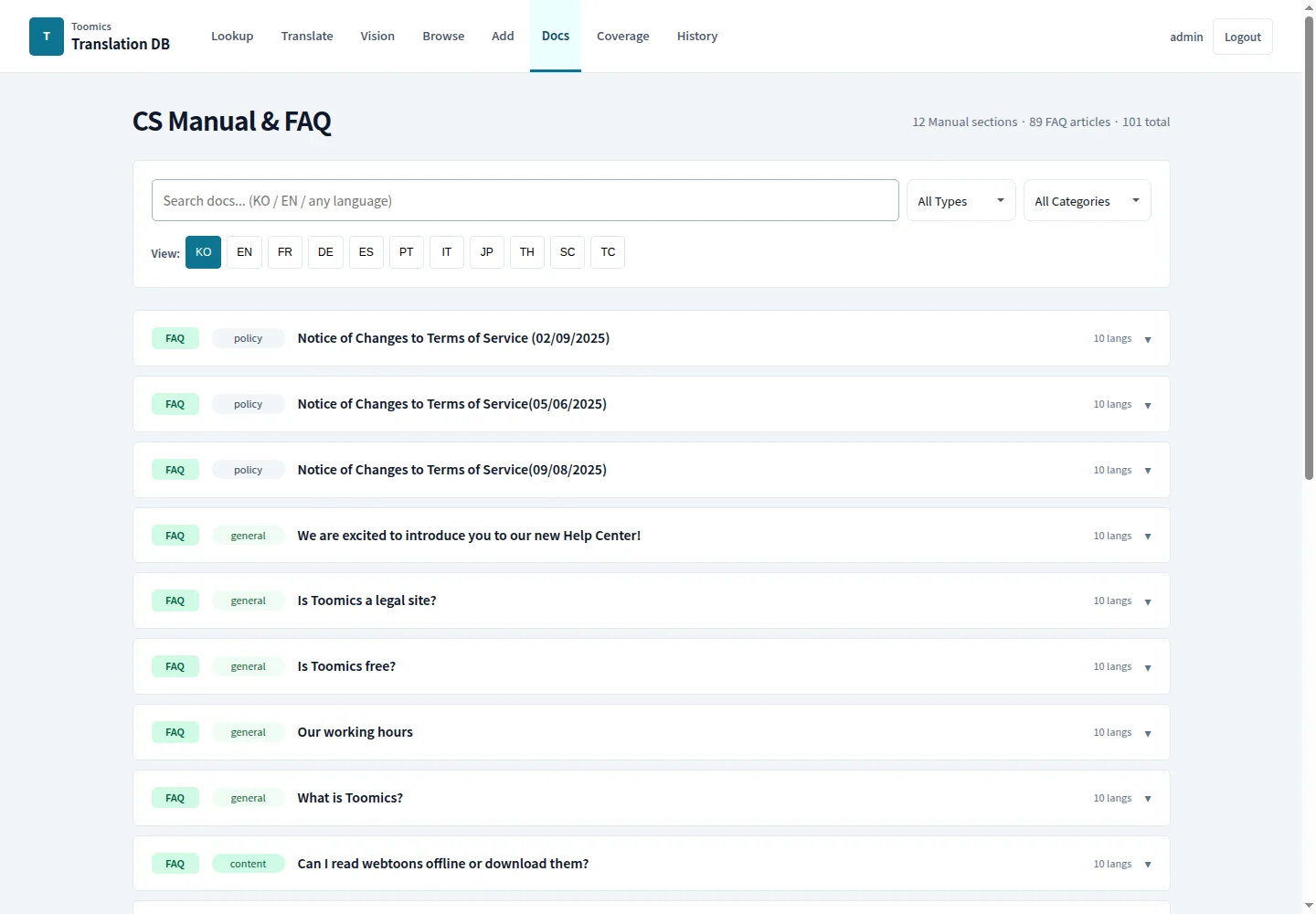
Task: Switch view language to DE
Action: tap(325, 252)
